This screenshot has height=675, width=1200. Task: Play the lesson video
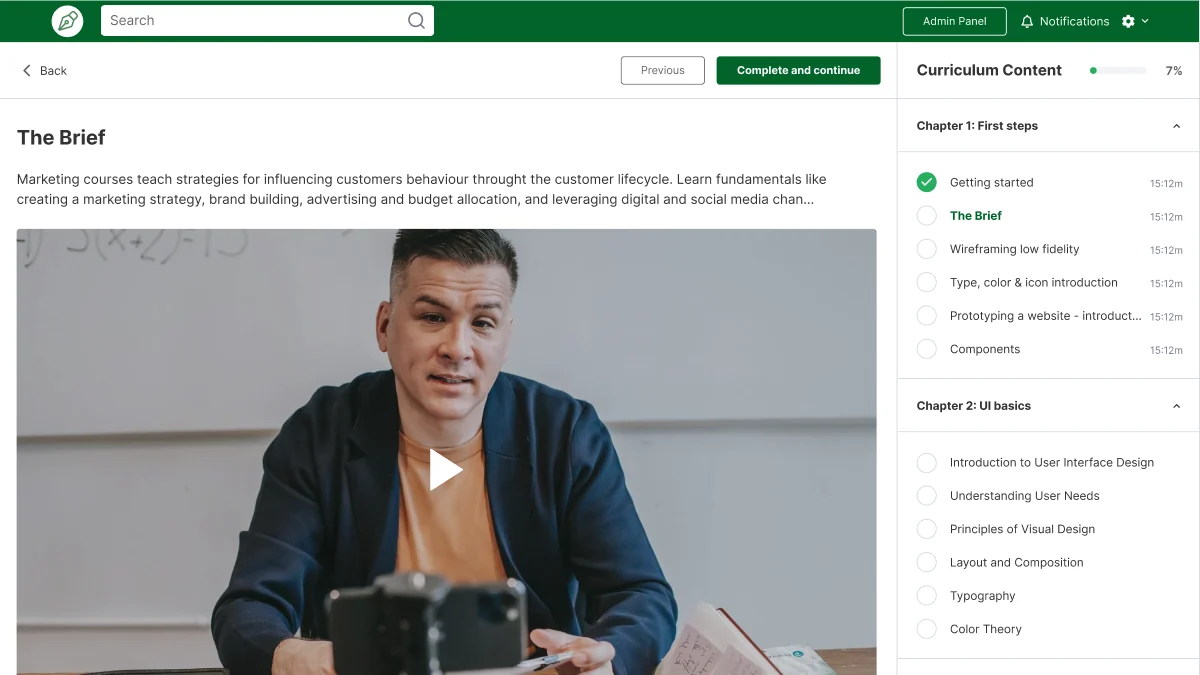(446, 469)
